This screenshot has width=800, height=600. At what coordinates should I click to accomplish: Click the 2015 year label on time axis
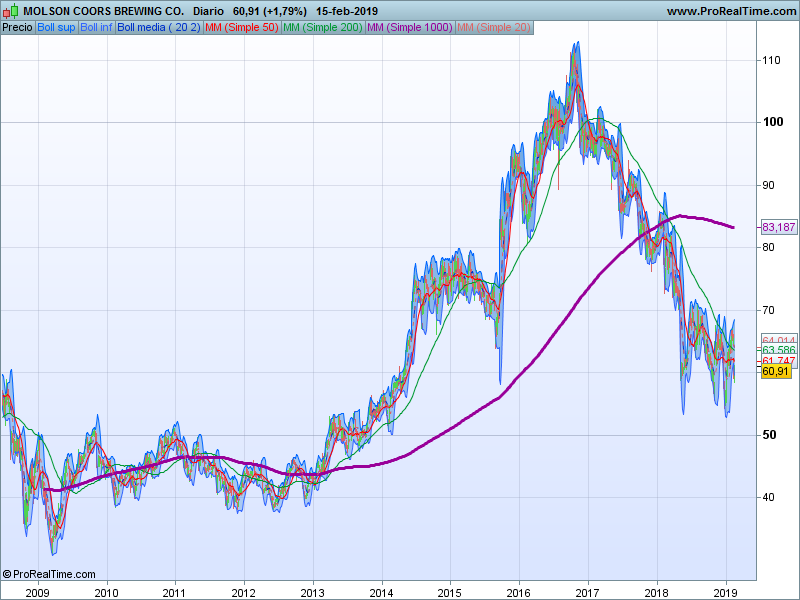(450, 593)
